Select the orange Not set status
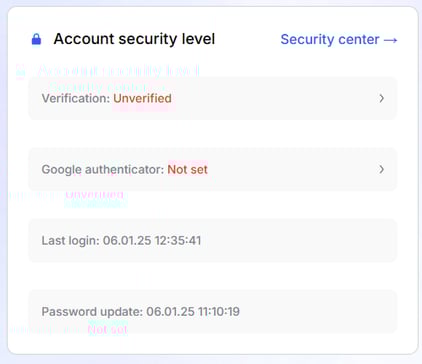 coord(187,170)
